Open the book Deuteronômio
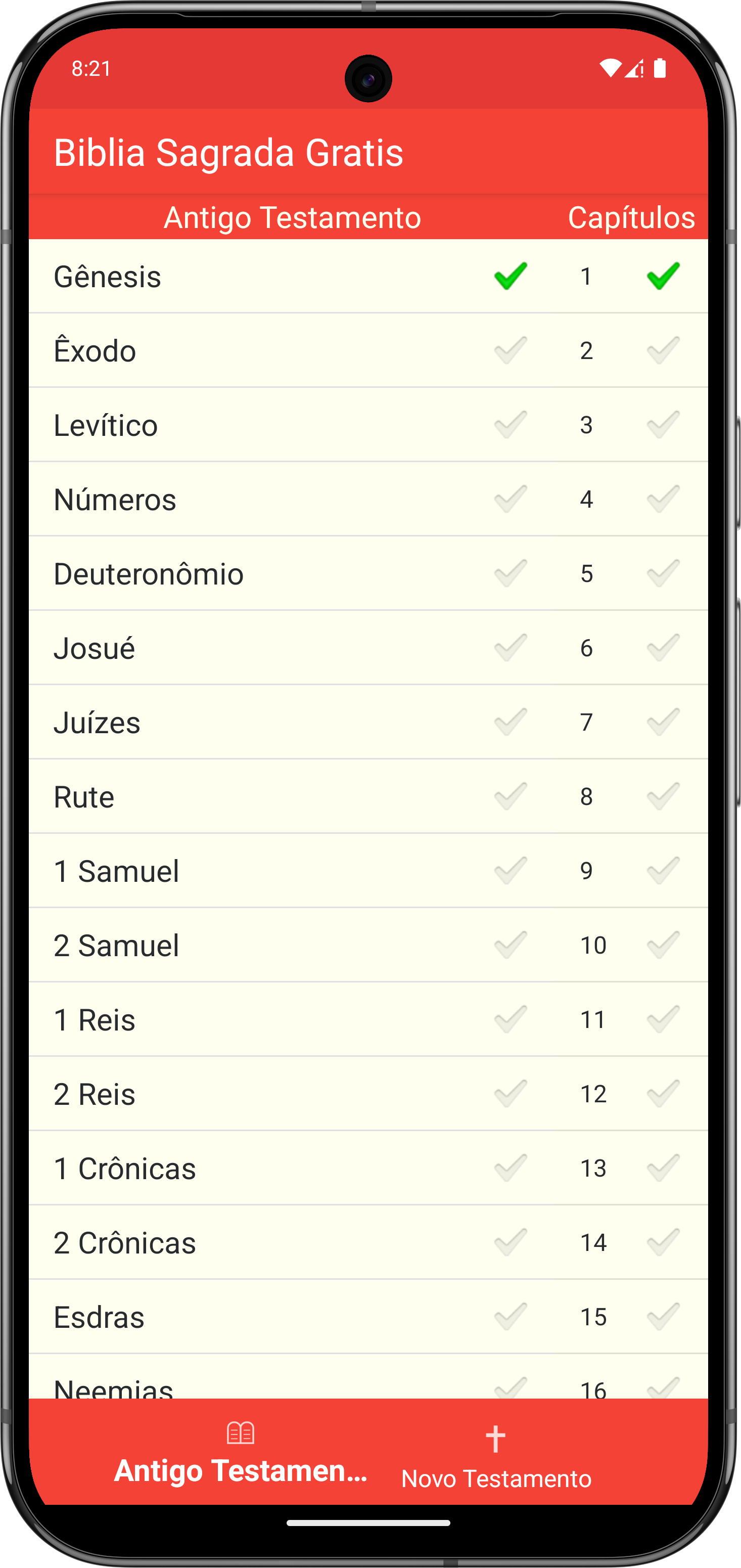Viewport: 741px width, 1568px height. click(149, 574)
